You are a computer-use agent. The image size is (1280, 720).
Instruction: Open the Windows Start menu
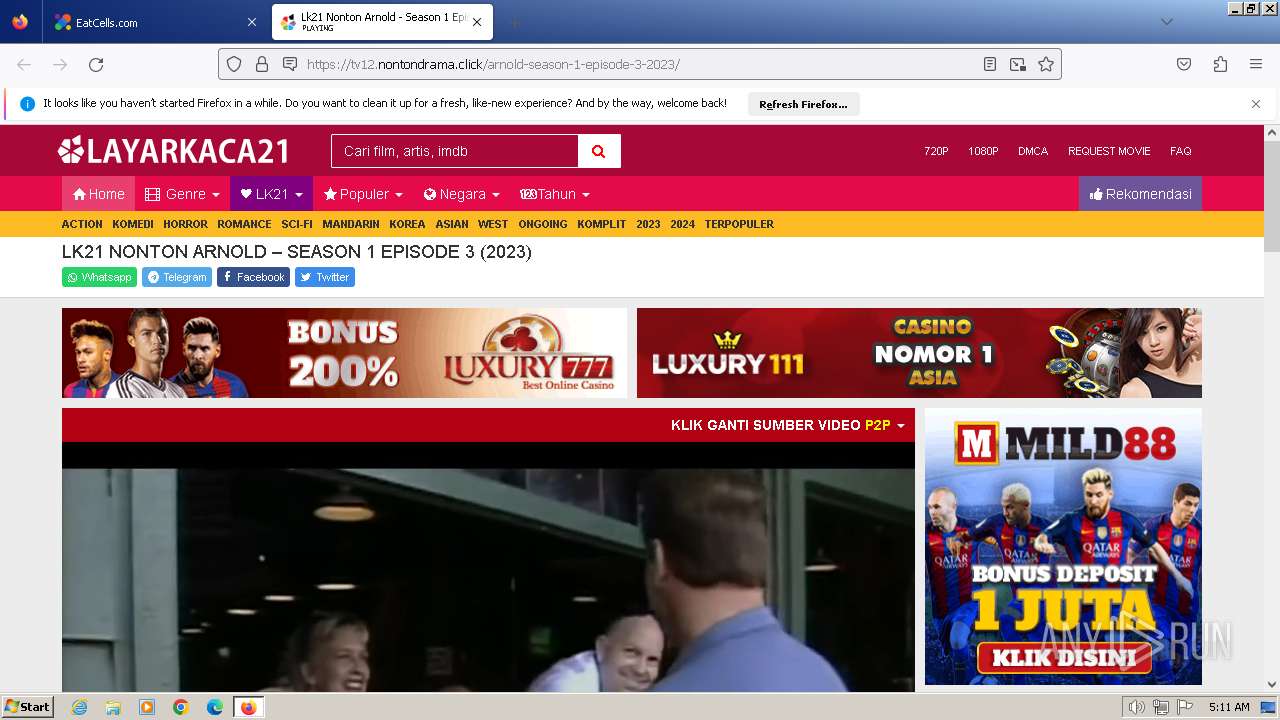click(x=28, y=707)
